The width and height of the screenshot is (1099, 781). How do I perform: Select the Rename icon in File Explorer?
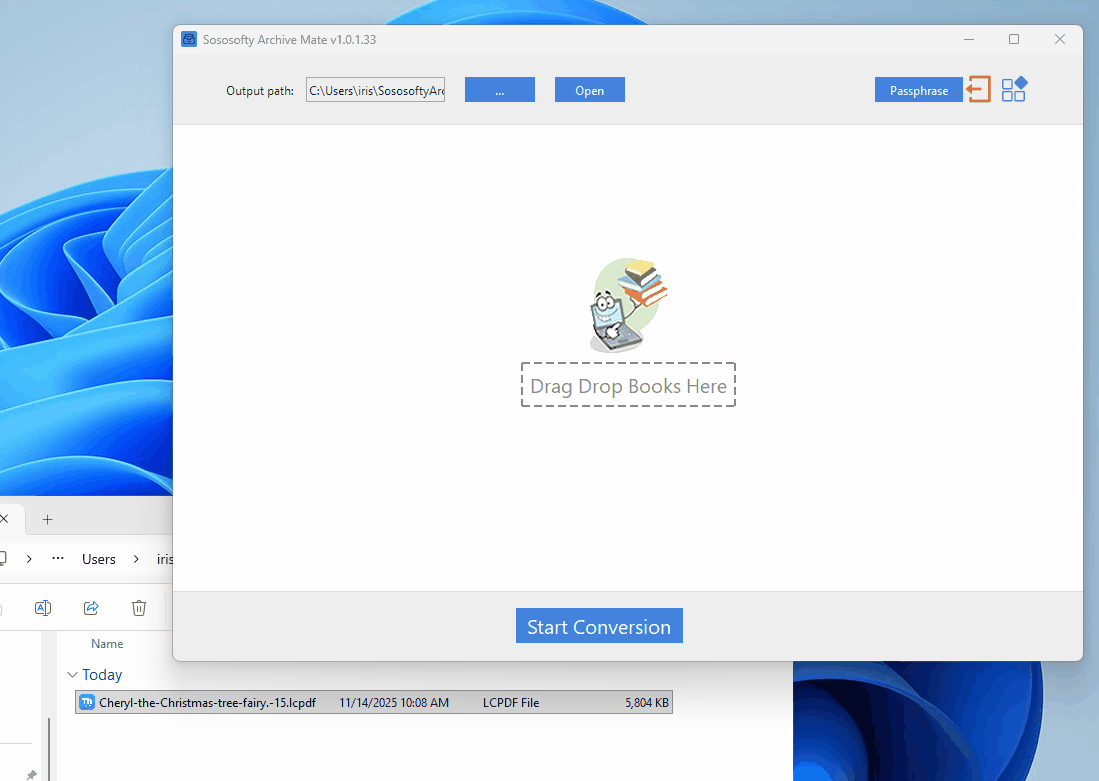43,607
